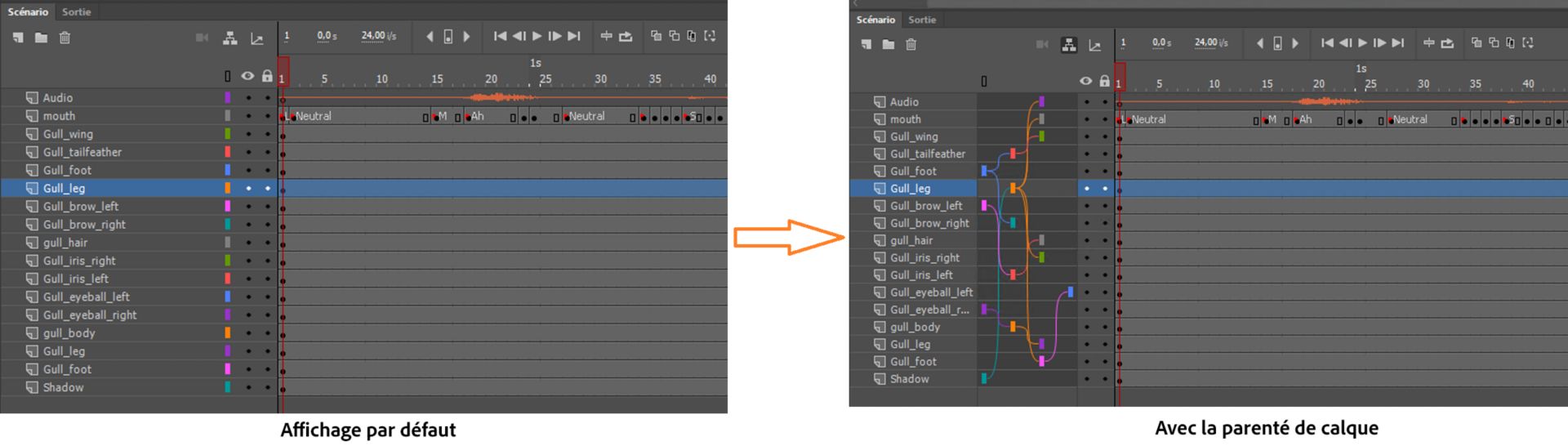Hide Shadow layer in default view timeline
Viewport: 1568px width, 446px height.
248,387
